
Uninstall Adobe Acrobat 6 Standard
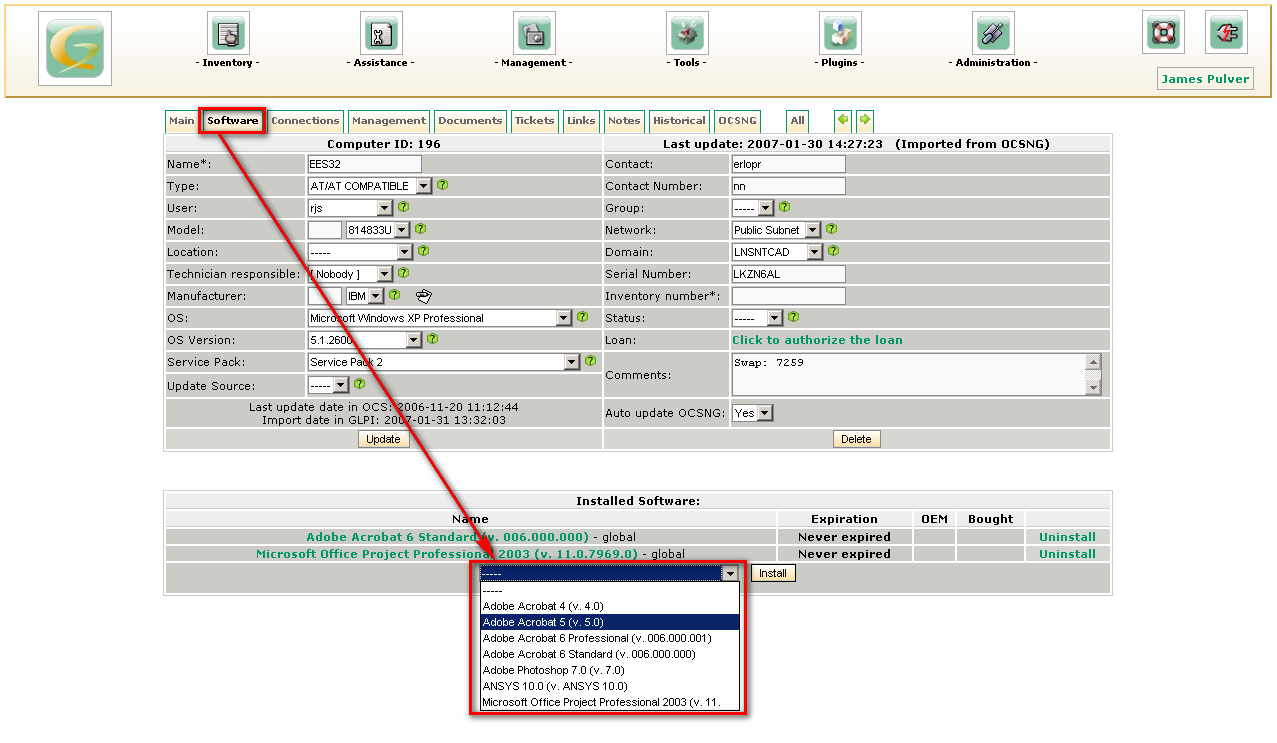click(1067, 537)
